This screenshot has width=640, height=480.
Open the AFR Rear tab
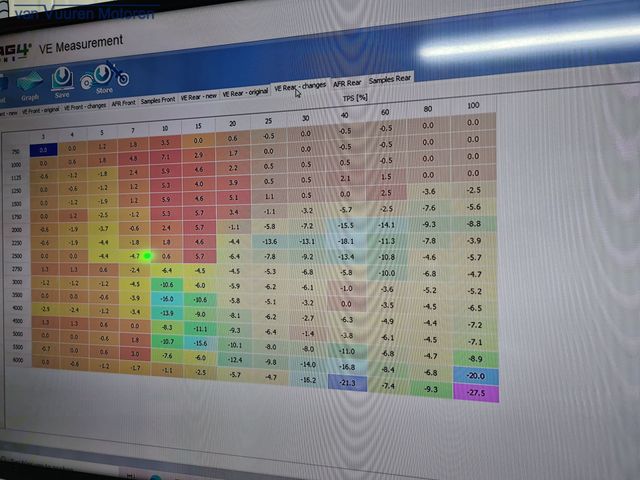tap(347, 83)
